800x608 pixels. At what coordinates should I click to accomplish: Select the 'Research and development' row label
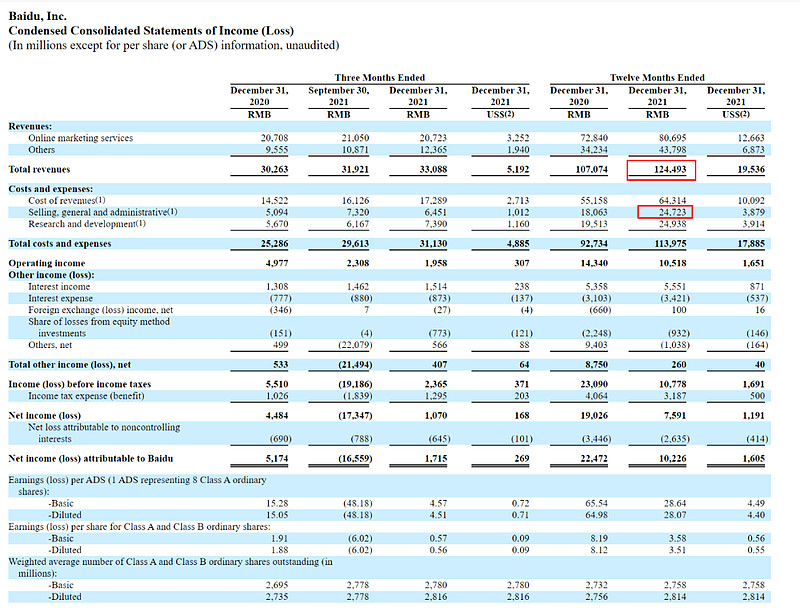click(87, 224)
